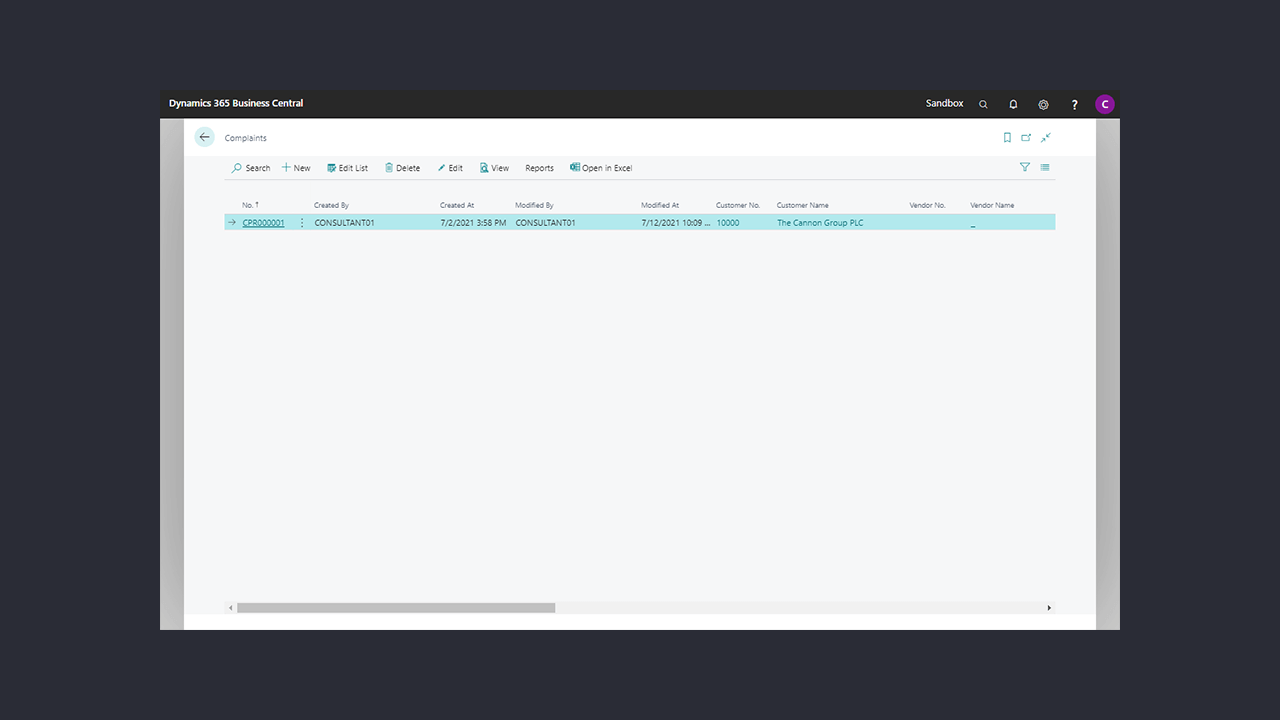The height and width of the screenshot is (720, 1280).
Task: Open the top bar search magnifier
Action: tap(983, 104)
